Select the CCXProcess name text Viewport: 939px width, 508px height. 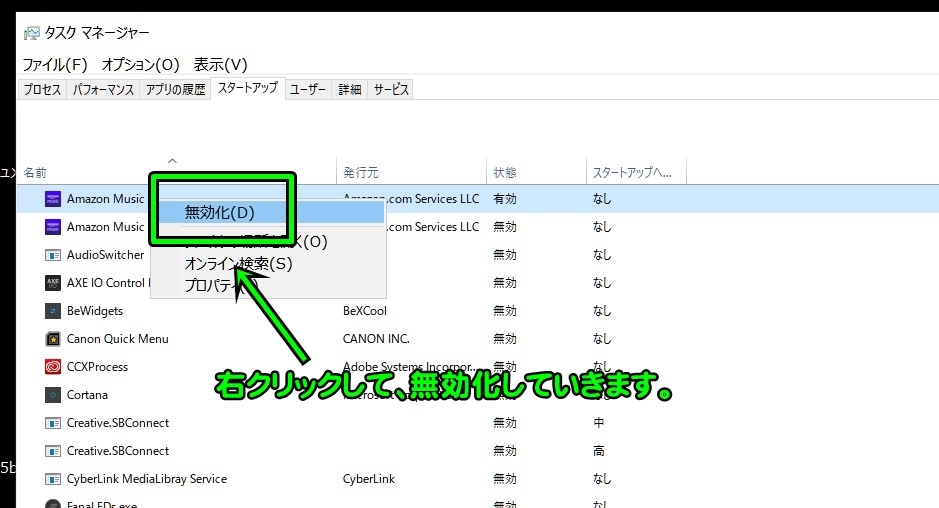tap(97, 367)
